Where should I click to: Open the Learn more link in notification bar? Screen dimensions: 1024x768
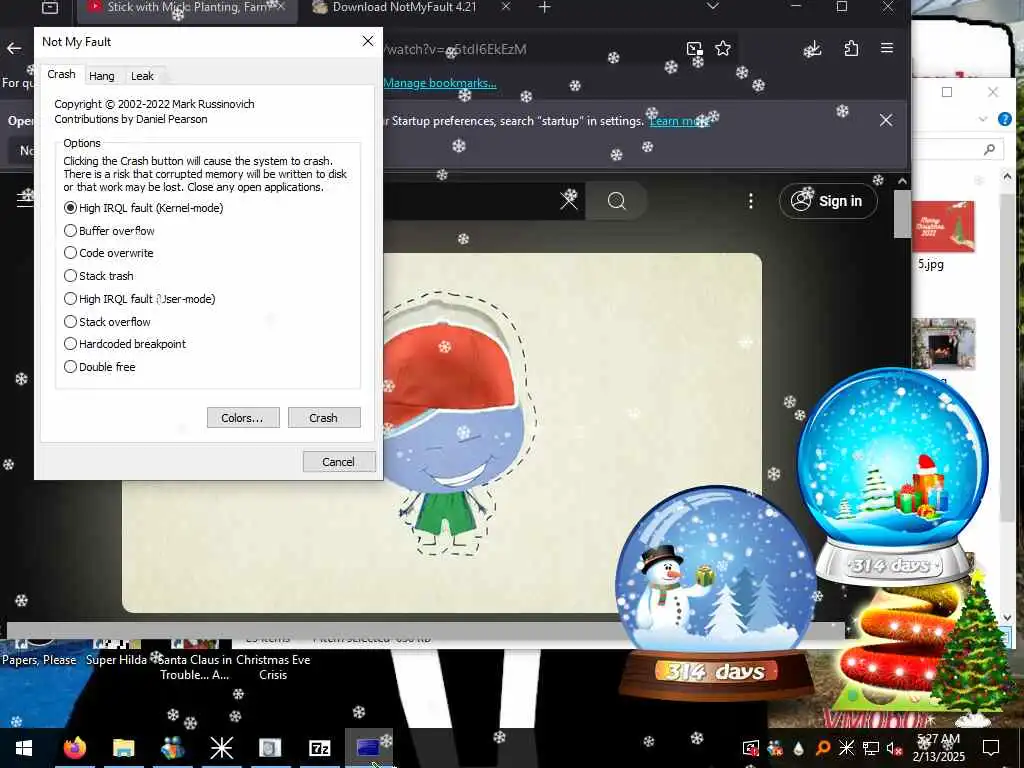pyautogui.click(x=679, y=121)
